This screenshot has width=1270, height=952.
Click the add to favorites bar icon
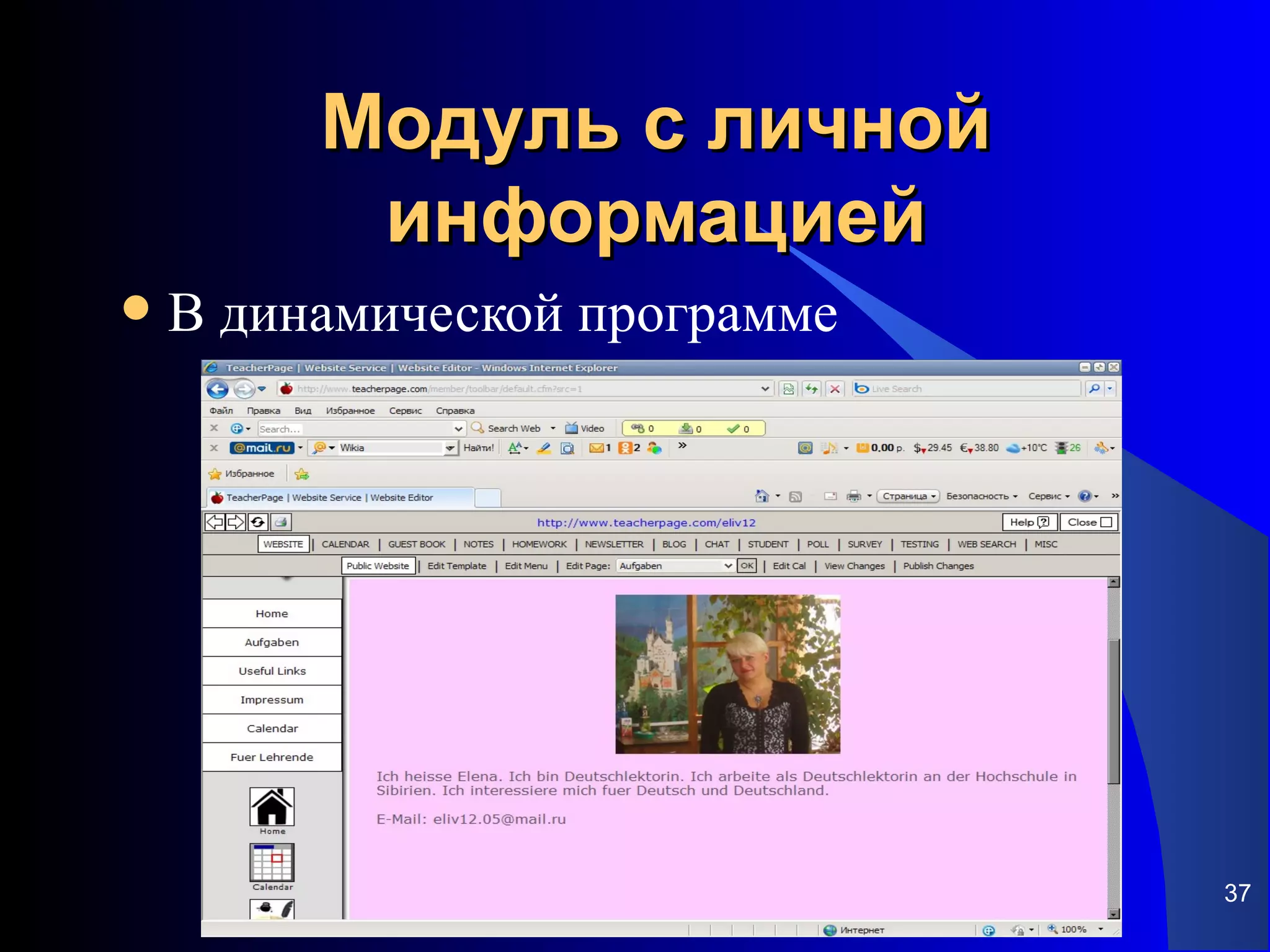302,474
